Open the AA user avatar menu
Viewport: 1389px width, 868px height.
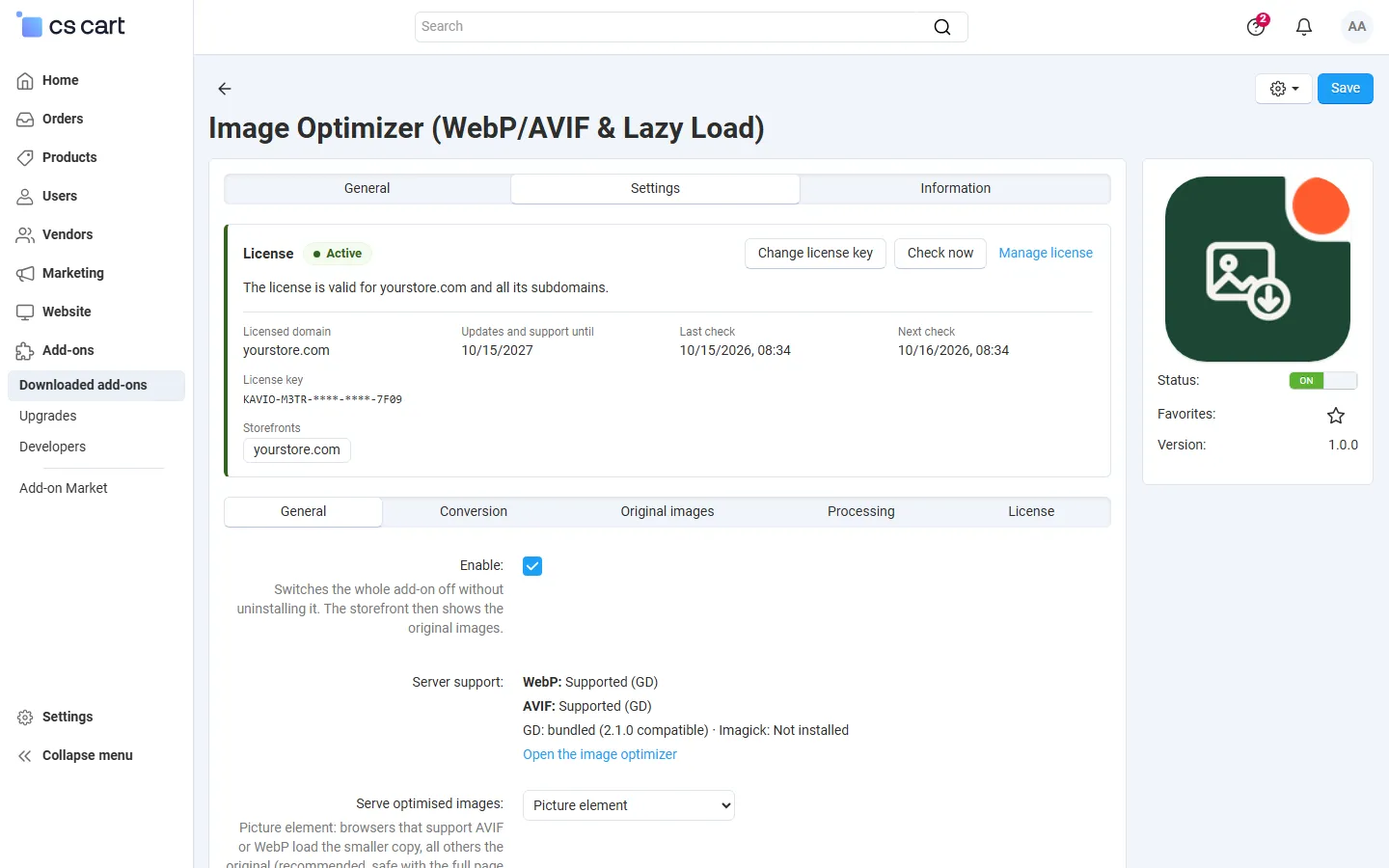pyautogui.click(x=1357, y=27)
